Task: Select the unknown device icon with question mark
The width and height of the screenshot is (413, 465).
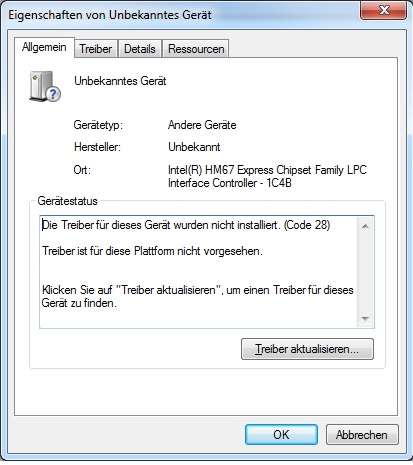Action: click(45, 86)
